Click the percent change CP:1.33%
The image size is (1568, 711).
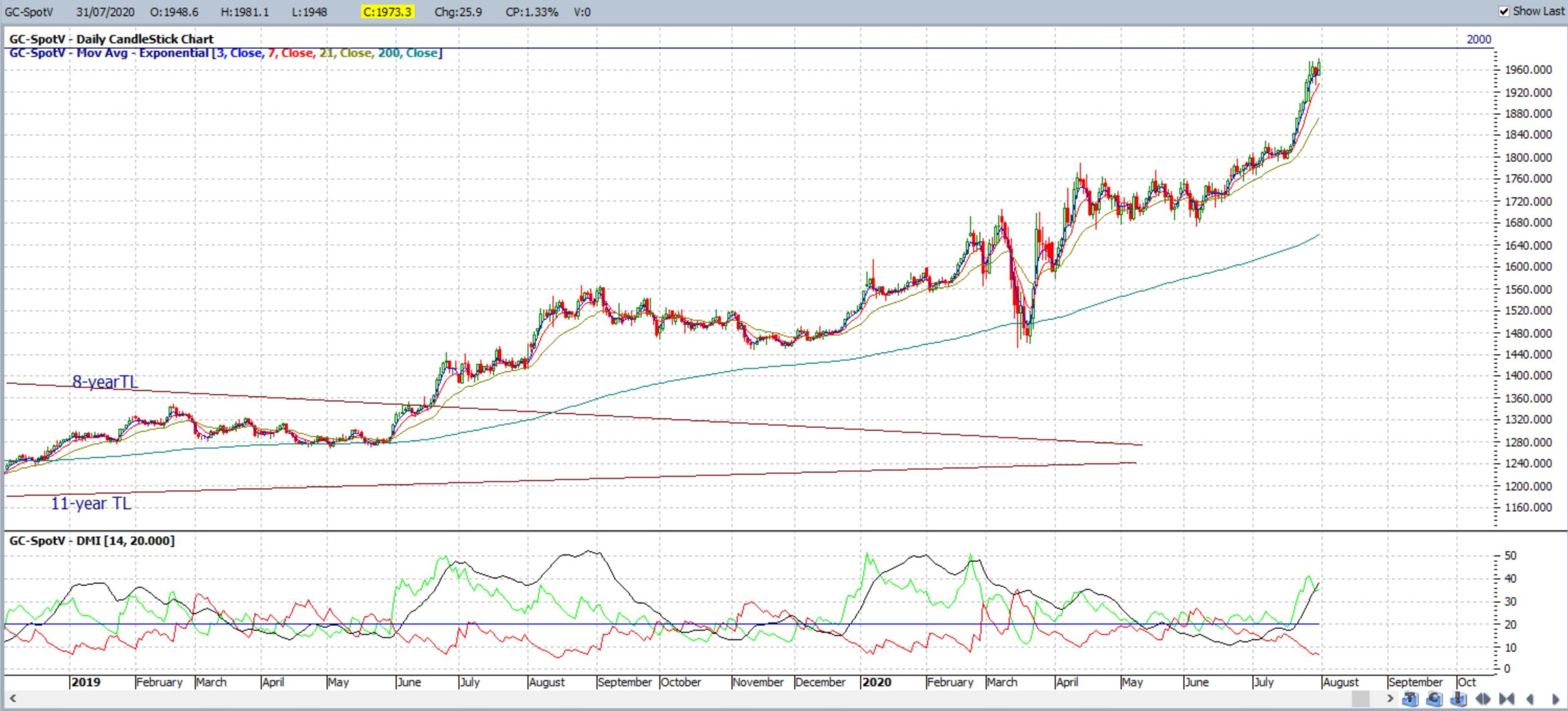click(532, 12)
